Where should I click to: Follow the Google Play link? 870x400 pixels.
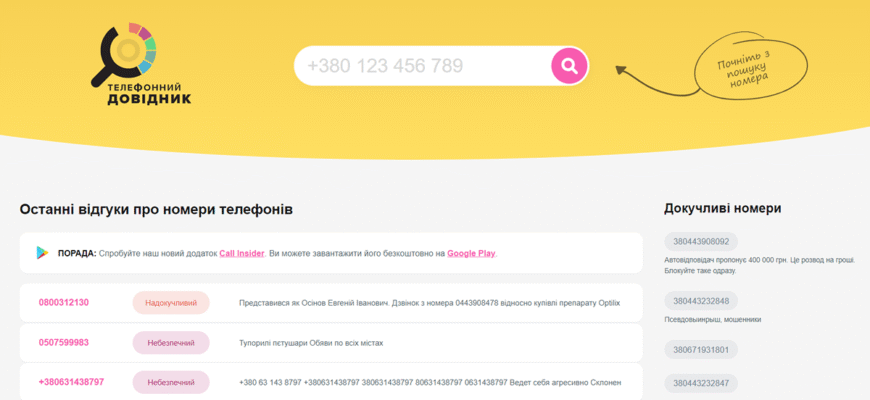pyautogui.click(x=471, y=254)
